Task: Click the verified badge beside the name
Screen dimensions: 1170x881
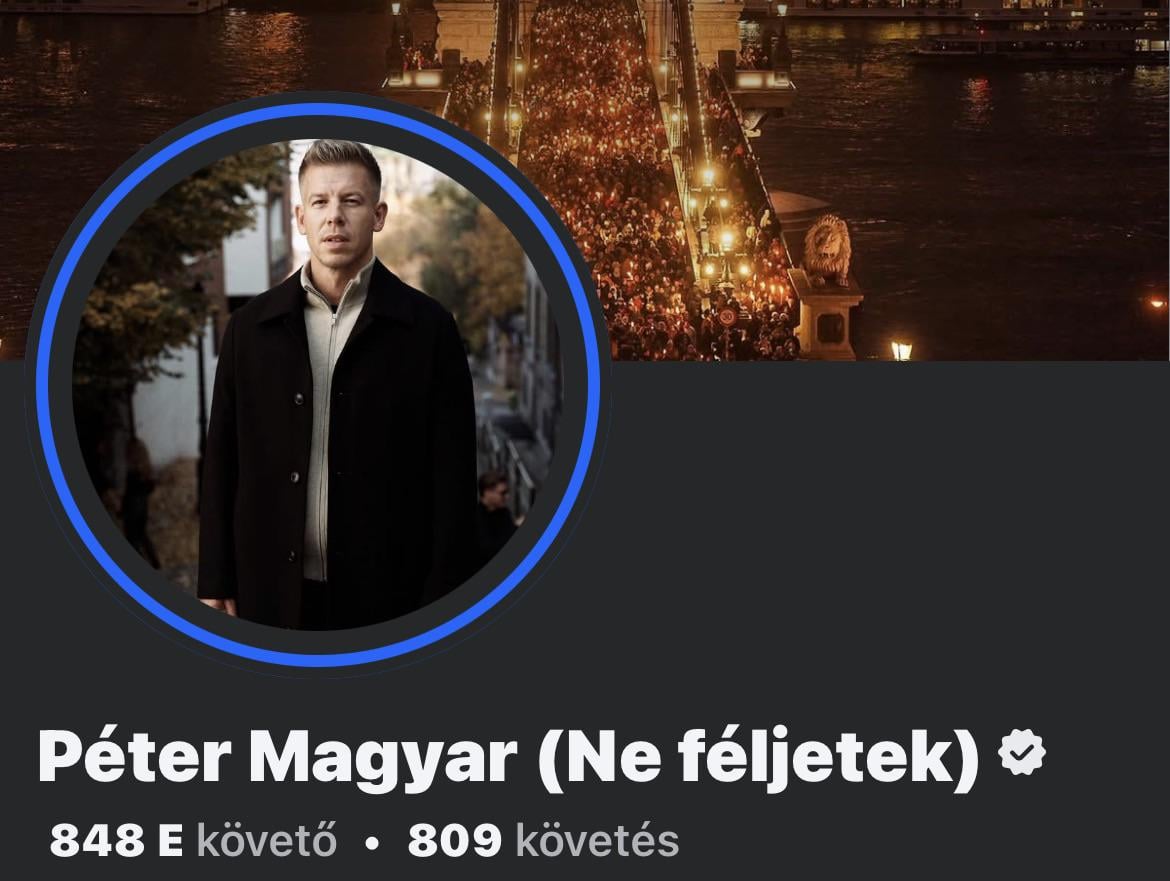Action: (x=1022, y=753)
